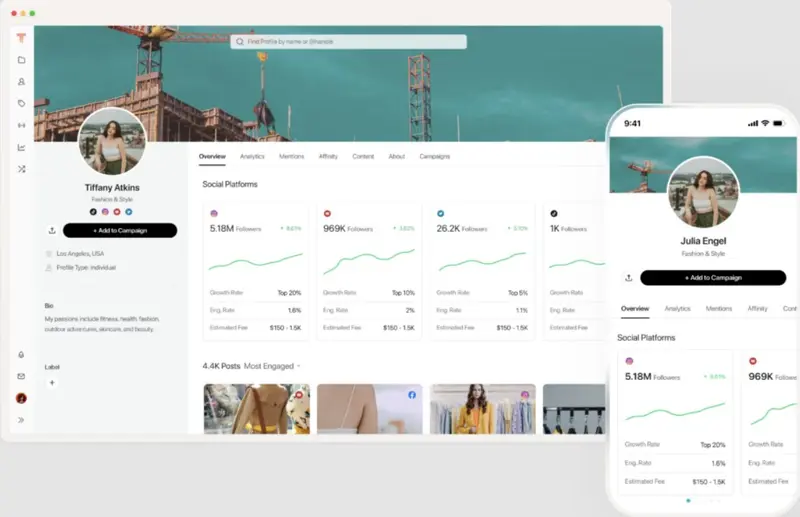
Task: Tap share icon on Julia Engel's mobile profile
Action: coord(628,278)
